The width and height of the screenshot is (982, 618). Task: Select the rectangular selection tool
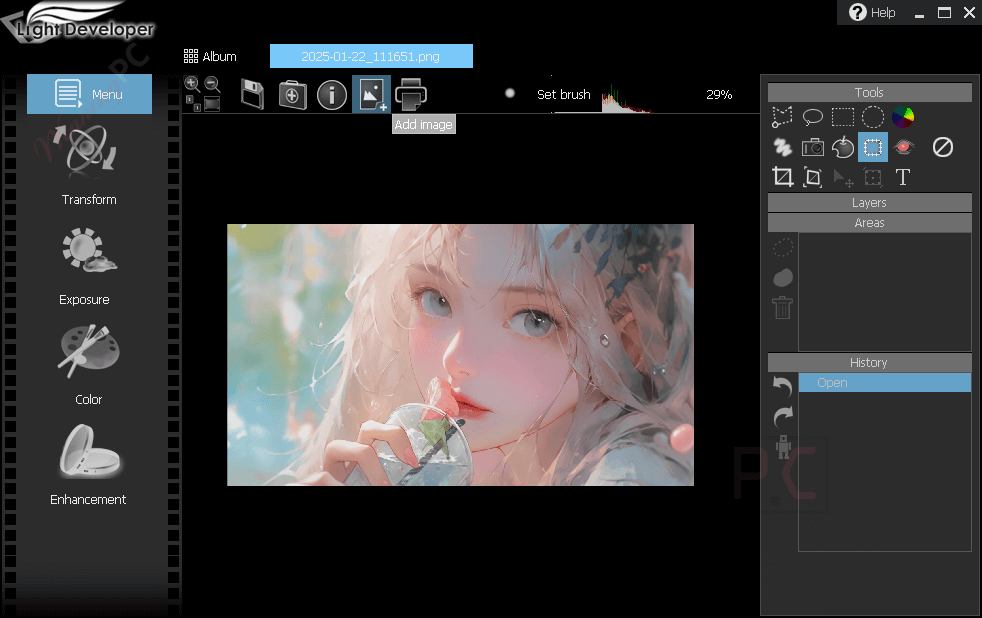(x=842, y=117)
